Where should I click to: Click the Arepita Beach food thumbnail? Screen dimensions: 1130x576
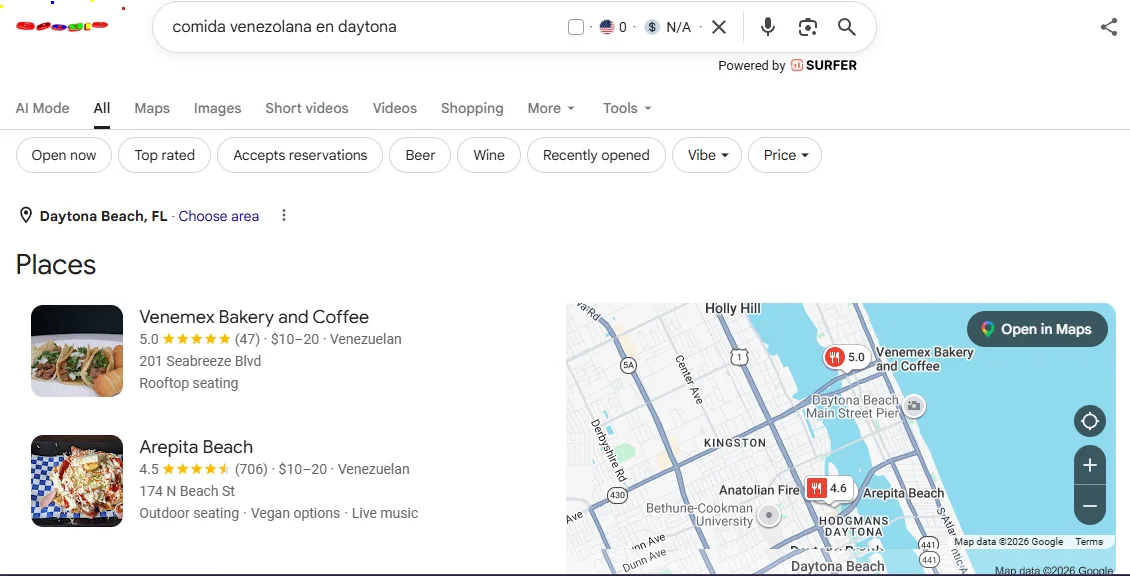click(77, 481)
